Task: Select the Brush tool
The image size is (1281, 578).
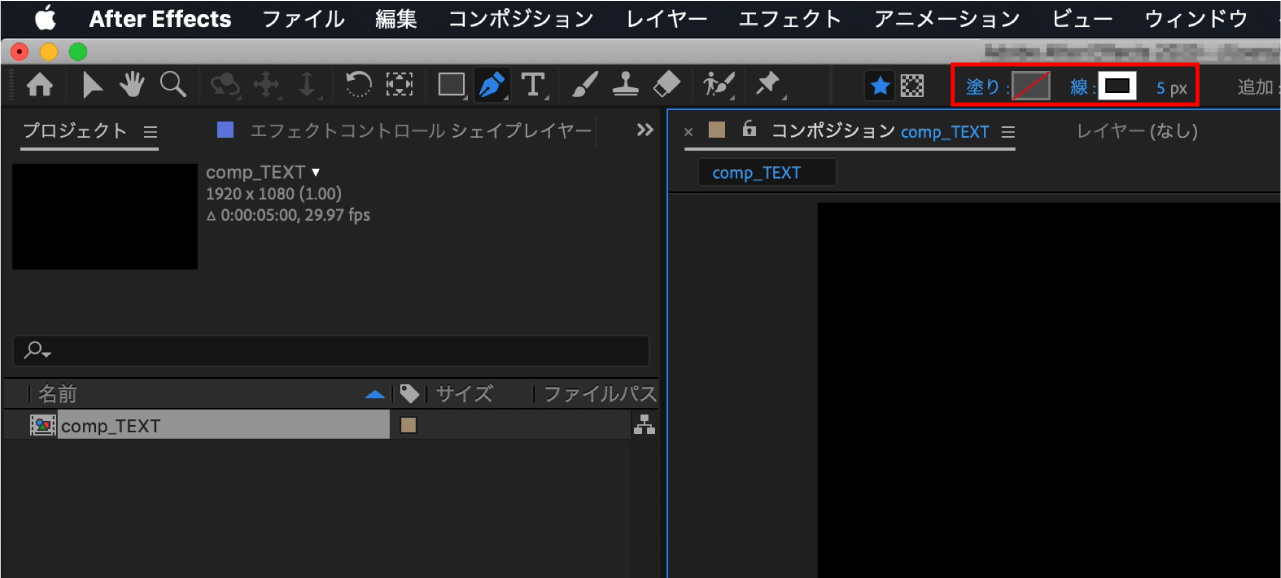Action: [585, 86]
